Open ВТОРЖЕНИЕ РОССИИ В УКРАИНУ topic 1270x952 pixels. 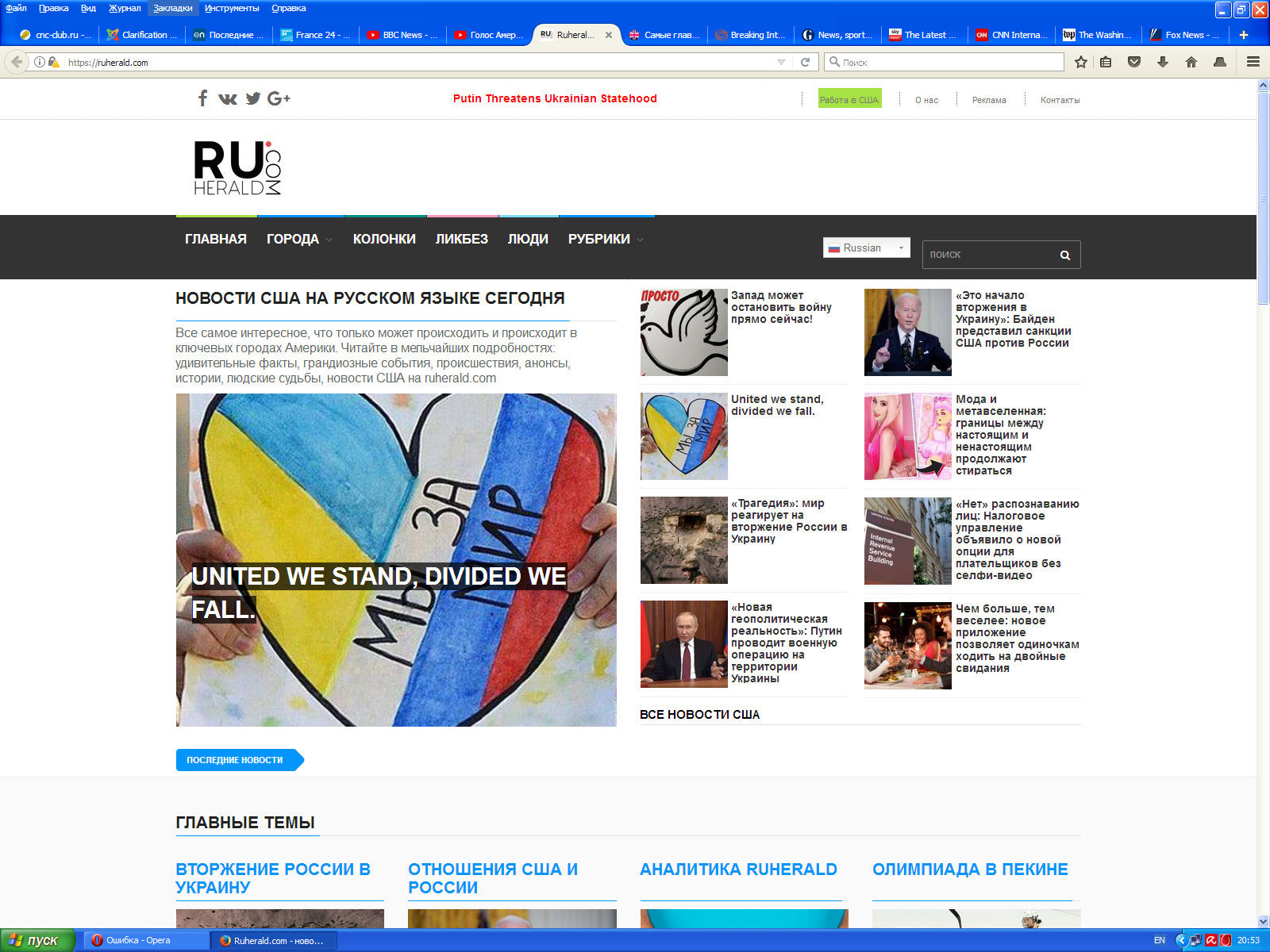(x=273, y=878)
